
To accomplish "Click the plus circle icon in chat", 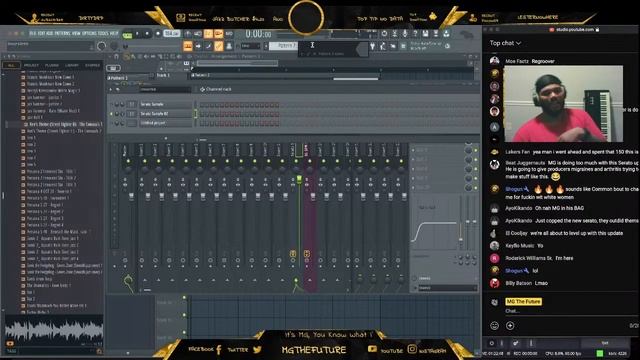I will coord(510,326).
